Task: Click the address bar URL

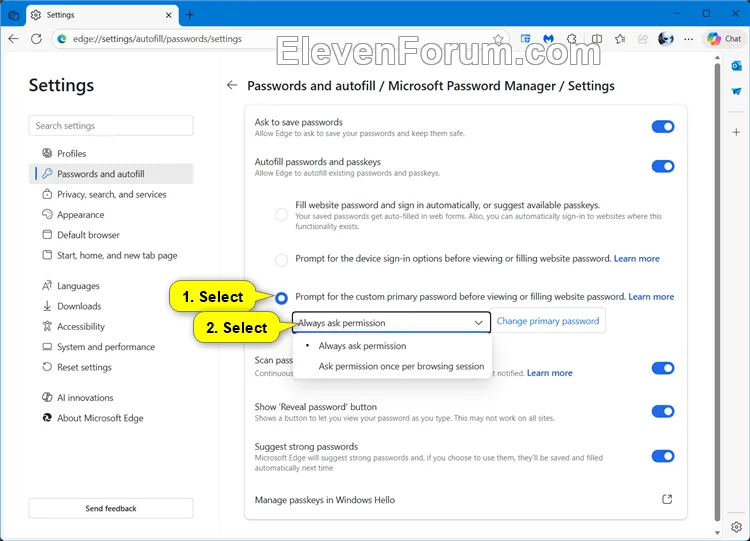Action: coord(157,39)
